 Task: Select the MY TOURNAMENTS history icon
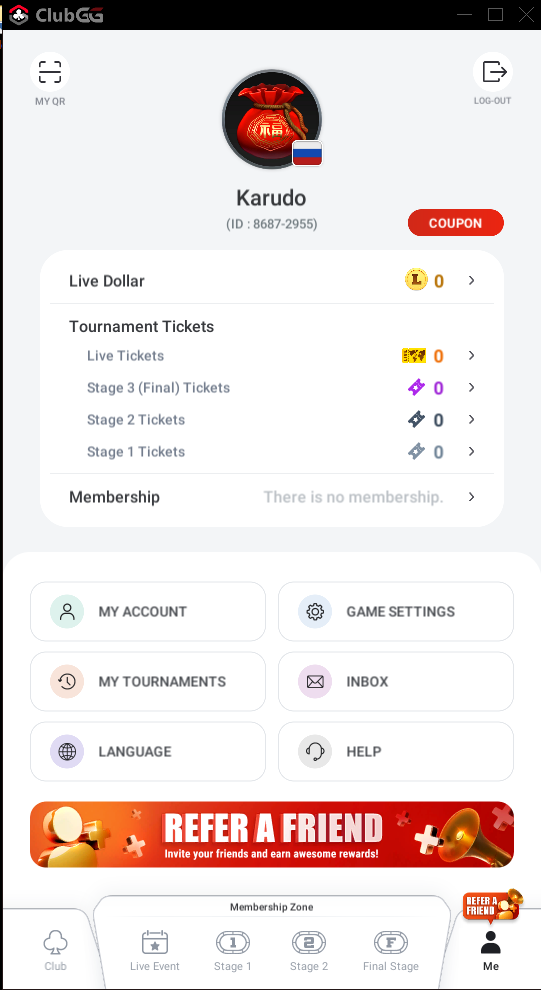(67, 681)
